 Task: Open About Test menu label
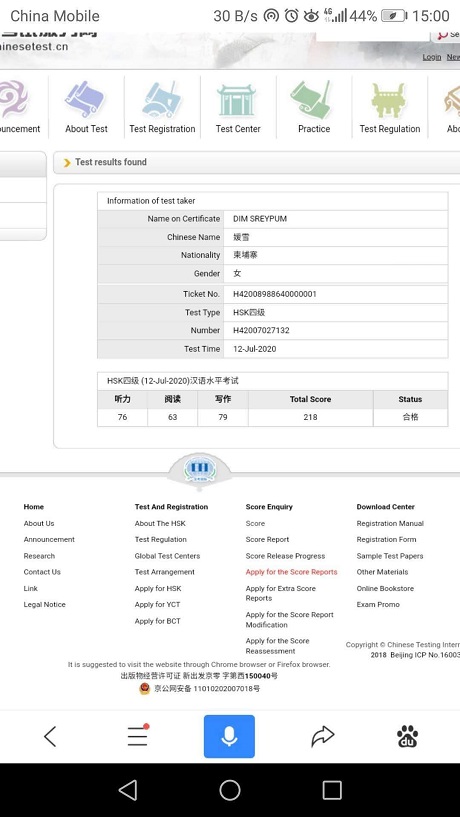tap(86, 129)
